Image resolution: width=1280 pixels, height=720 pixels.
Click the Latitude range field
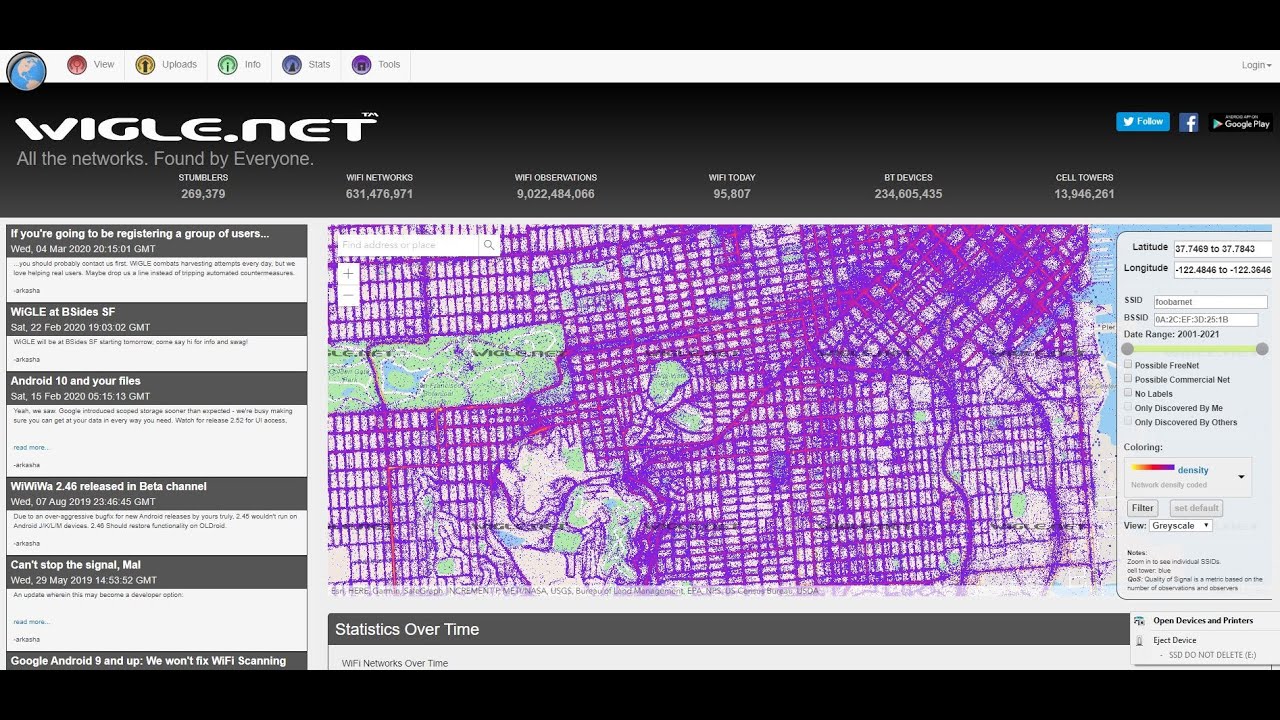(x=1222, y=248)
